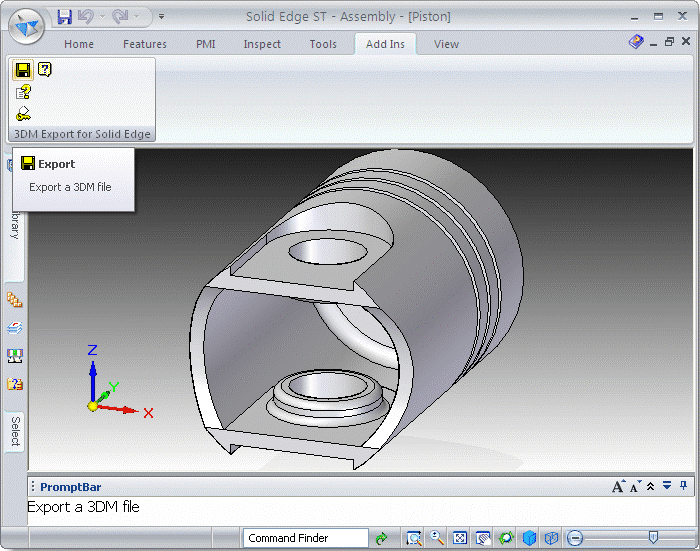Screen dimensions: 700x551
Task: Increase PromptBar font size
Action: [x=618, y=486]
